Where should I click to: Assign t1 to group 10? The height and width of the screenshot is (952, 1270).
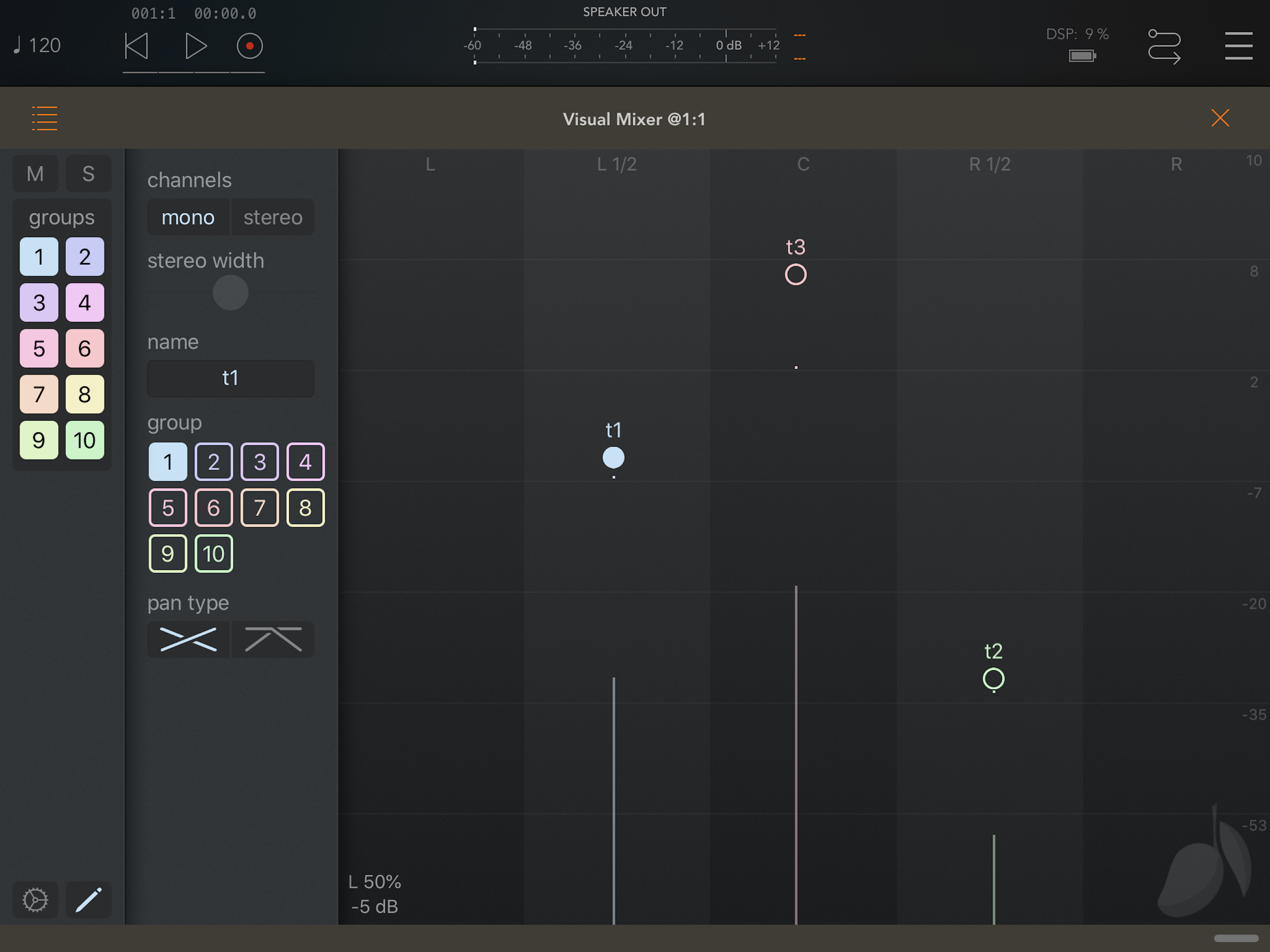click(x=213, y=554)
